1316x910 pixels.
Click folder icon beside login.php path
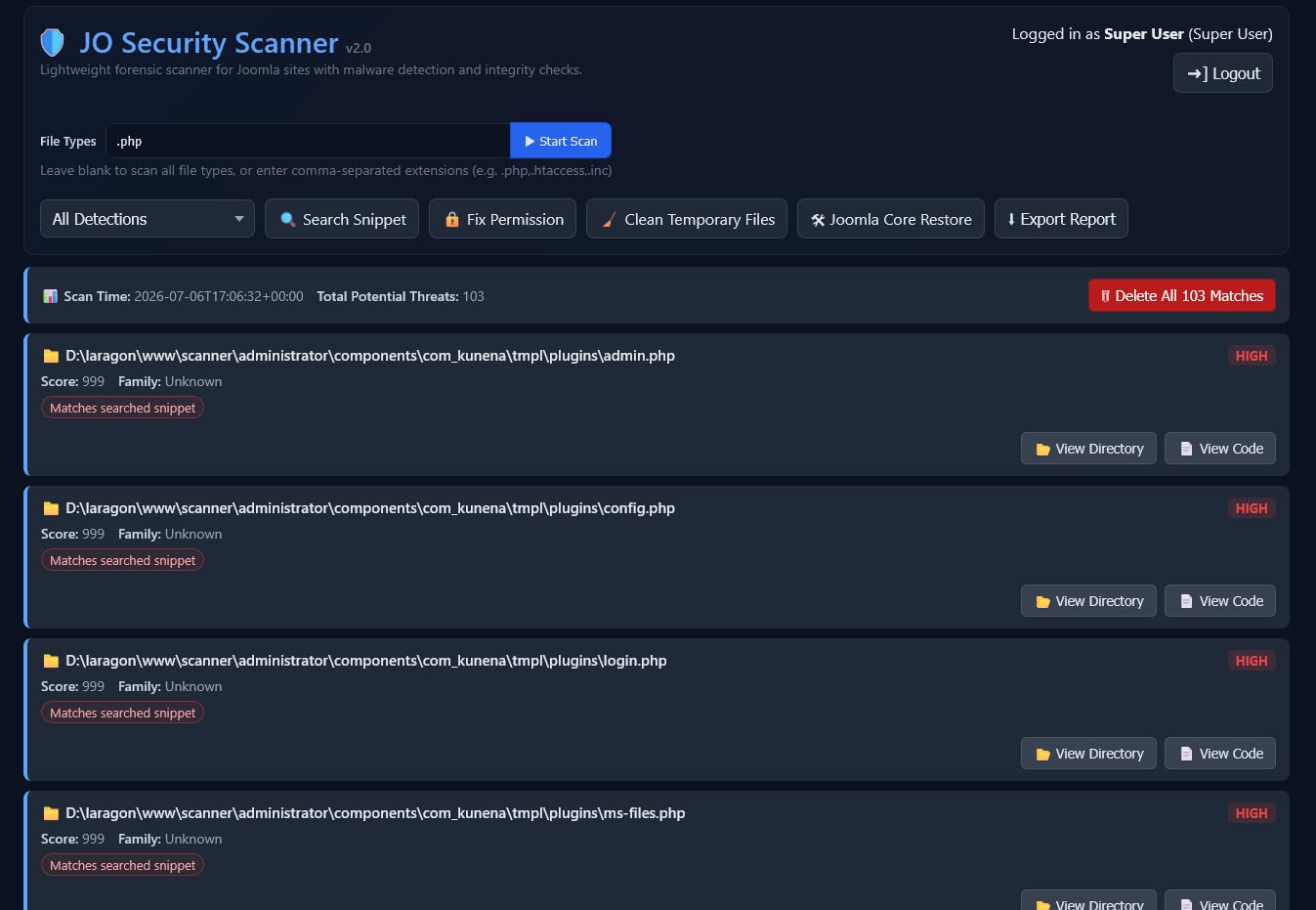(x=51, y=661)
